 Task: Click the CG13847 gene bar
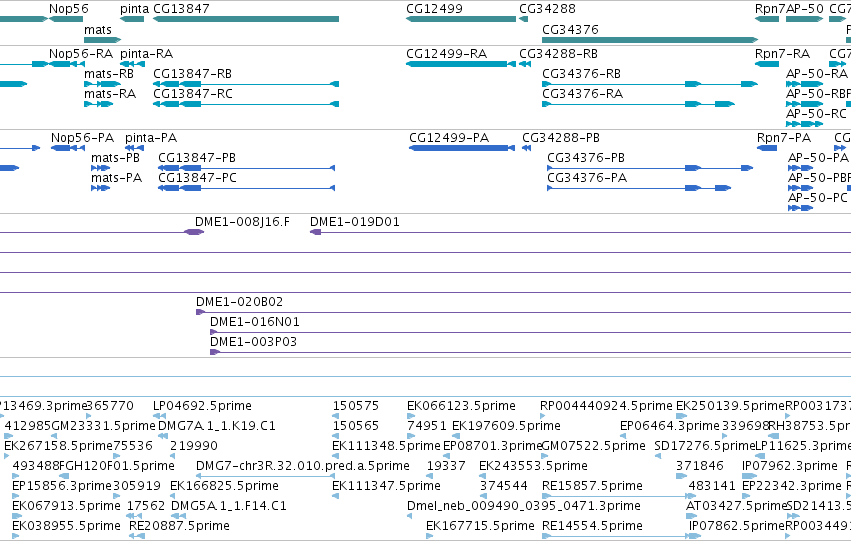246,19
